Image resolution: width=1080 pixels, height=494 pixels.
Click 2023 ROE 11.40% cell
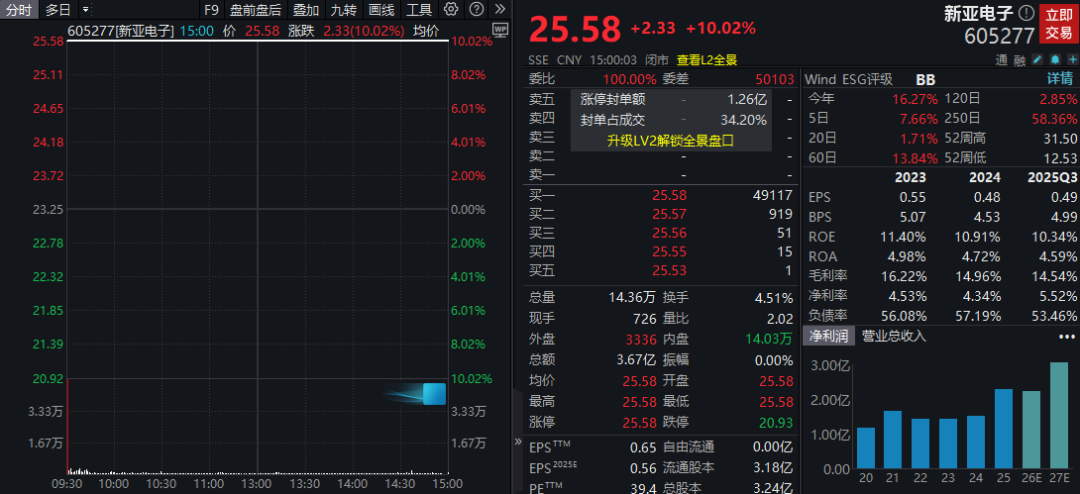tap(905, 237)
